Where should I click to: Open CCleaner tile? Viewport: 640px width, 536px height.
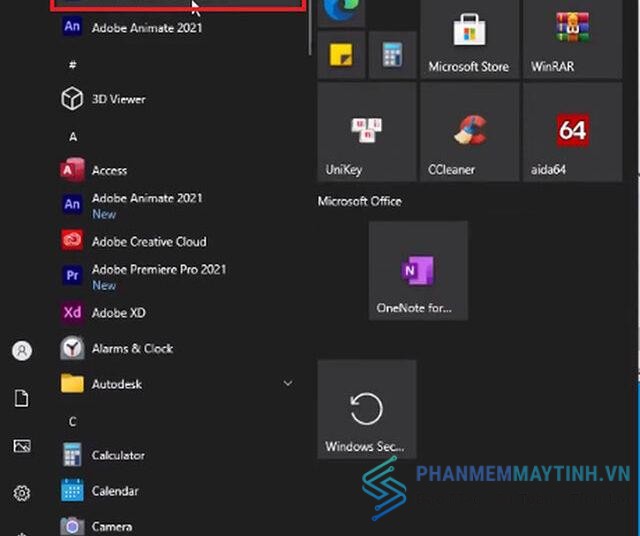point(469,131)
